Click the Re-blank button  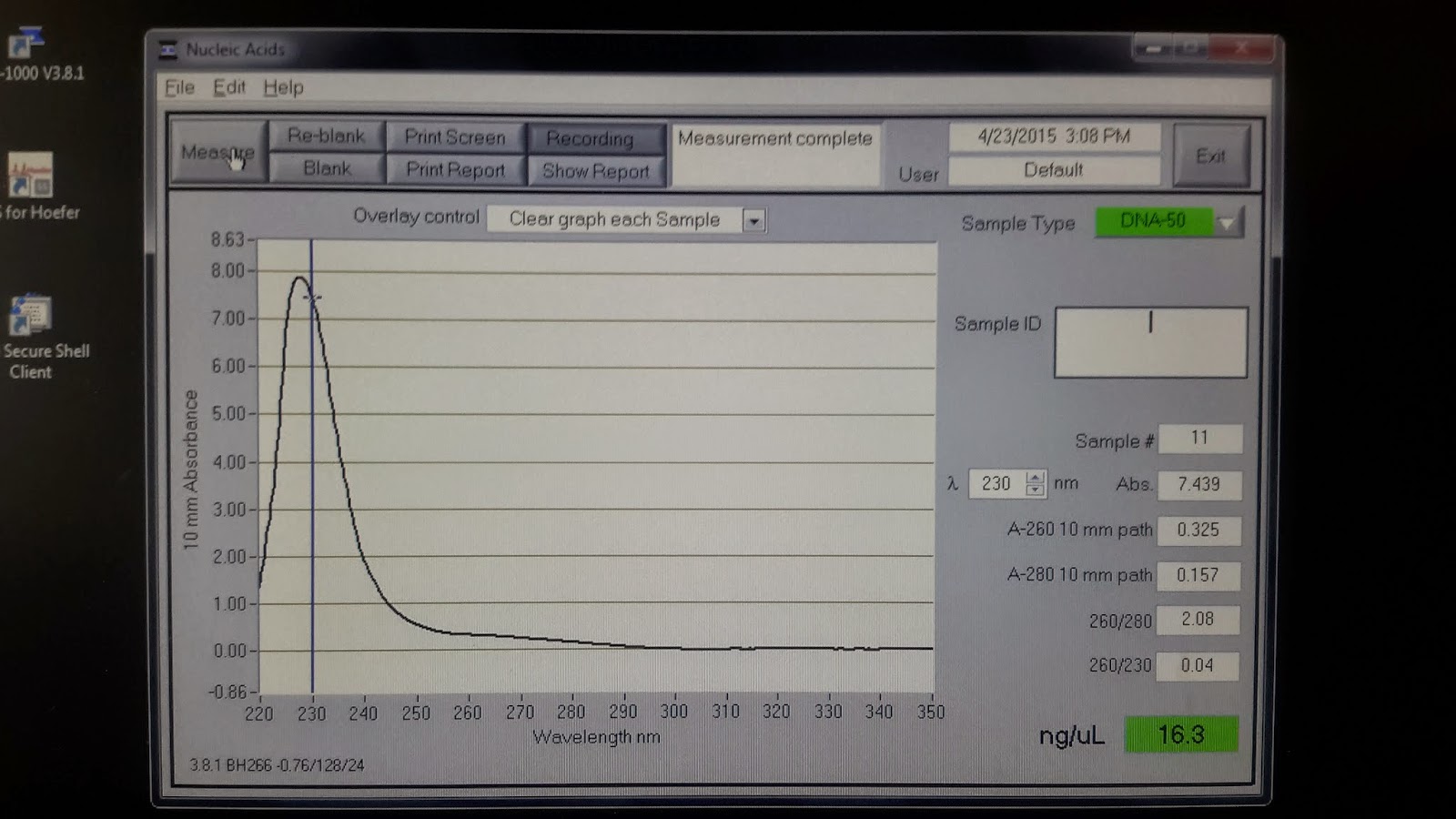pos(325,136)
